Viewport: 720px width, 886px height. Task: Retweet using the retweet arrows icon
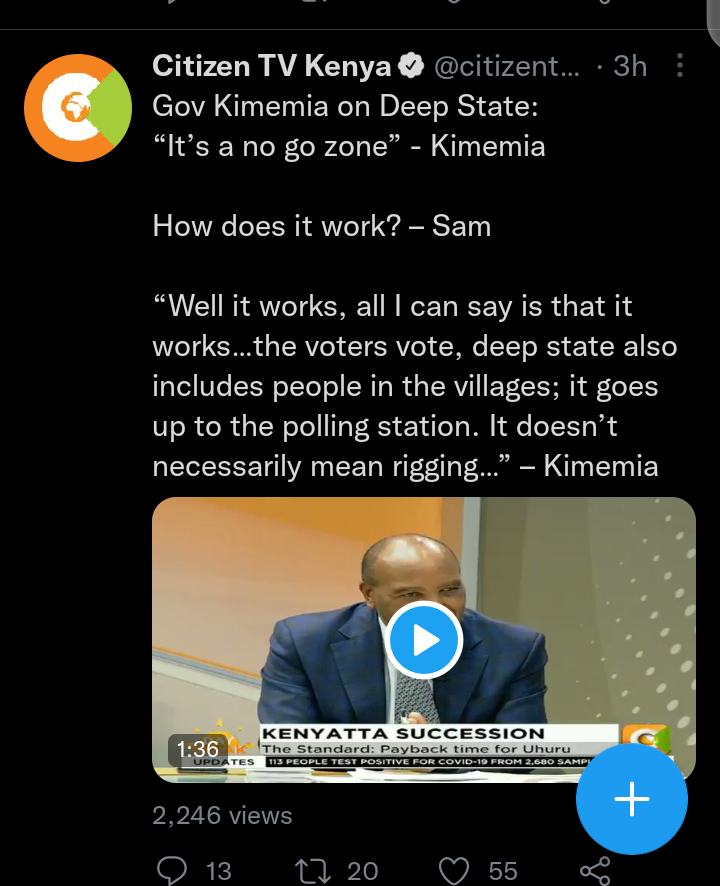tap(313, 871)
